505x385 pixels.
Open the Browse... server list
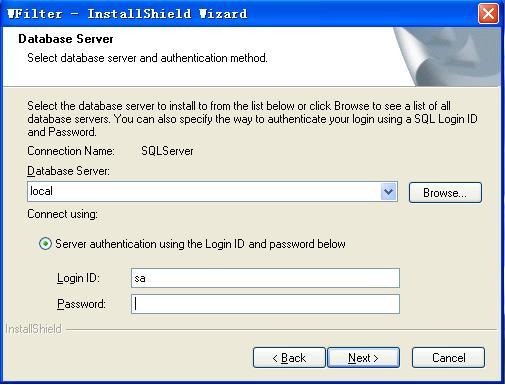445,192
